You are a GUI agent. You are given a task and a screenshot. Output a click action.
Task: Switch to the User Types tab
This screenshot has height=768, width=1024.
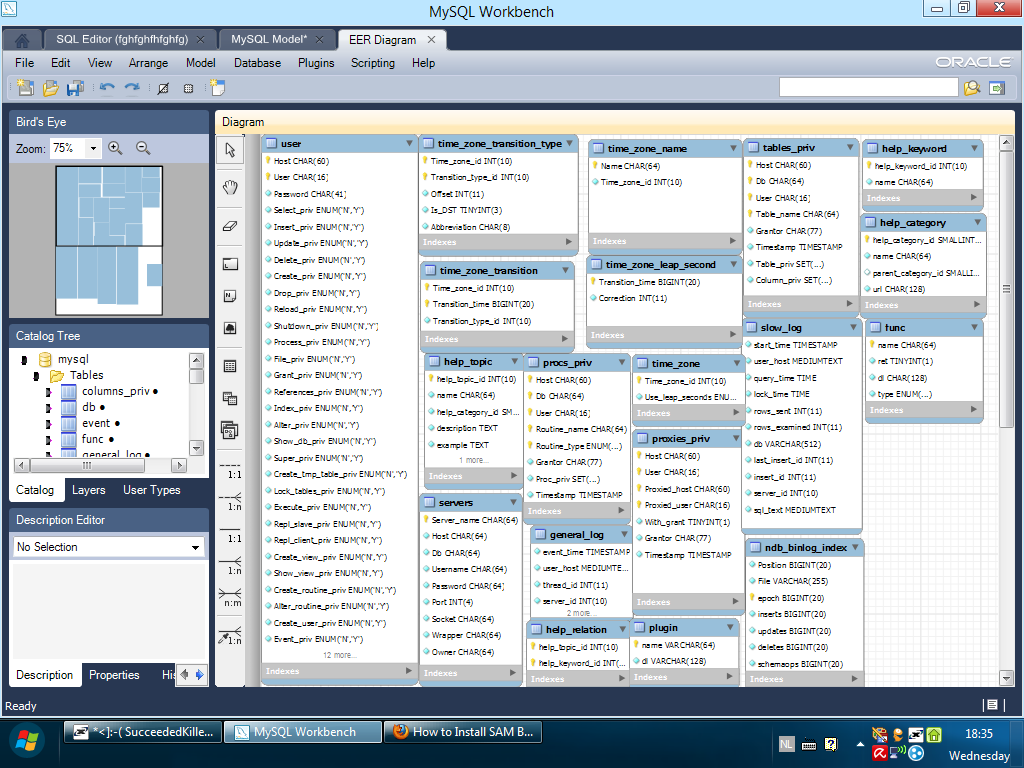tap(152, 490)
